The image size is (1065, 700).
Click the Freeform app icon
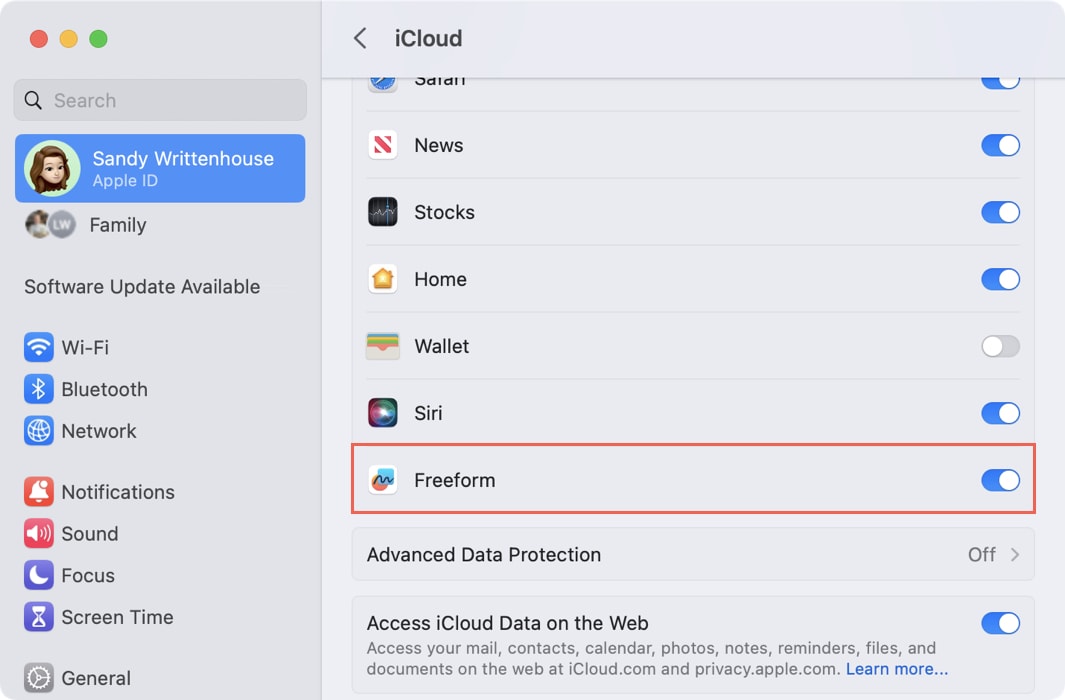[383, 480]
